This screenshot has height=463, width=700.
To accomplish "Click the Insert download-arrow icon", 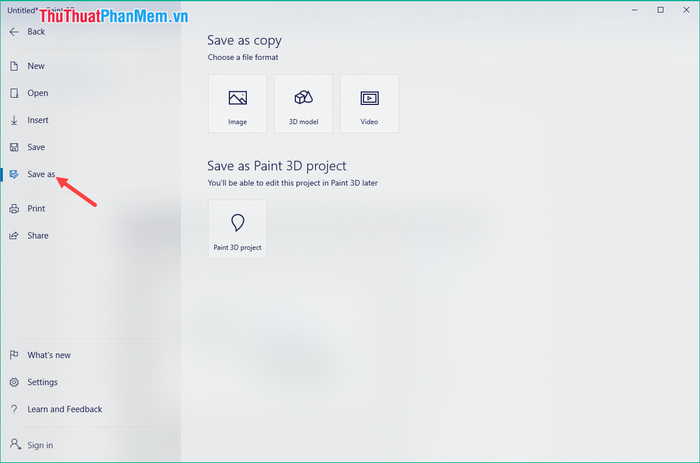I will [14, 120].
